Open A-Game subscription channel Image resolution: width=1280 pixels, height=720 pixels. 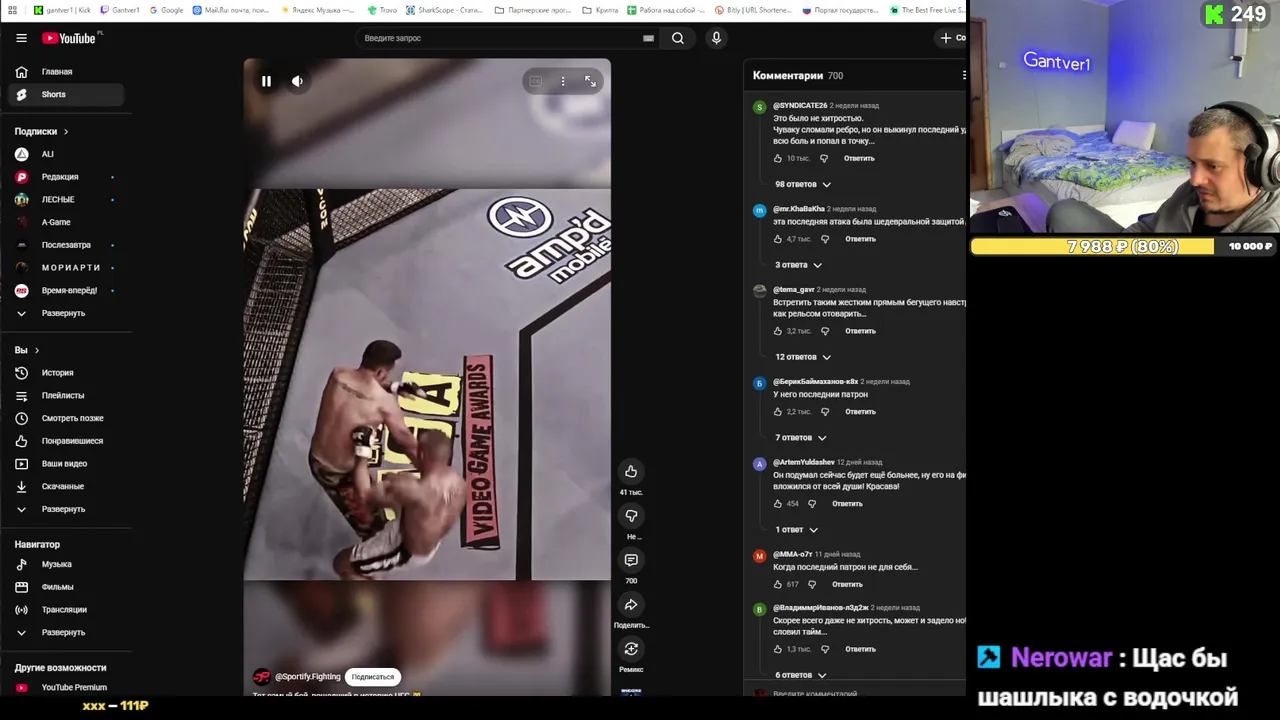point(66,222)
